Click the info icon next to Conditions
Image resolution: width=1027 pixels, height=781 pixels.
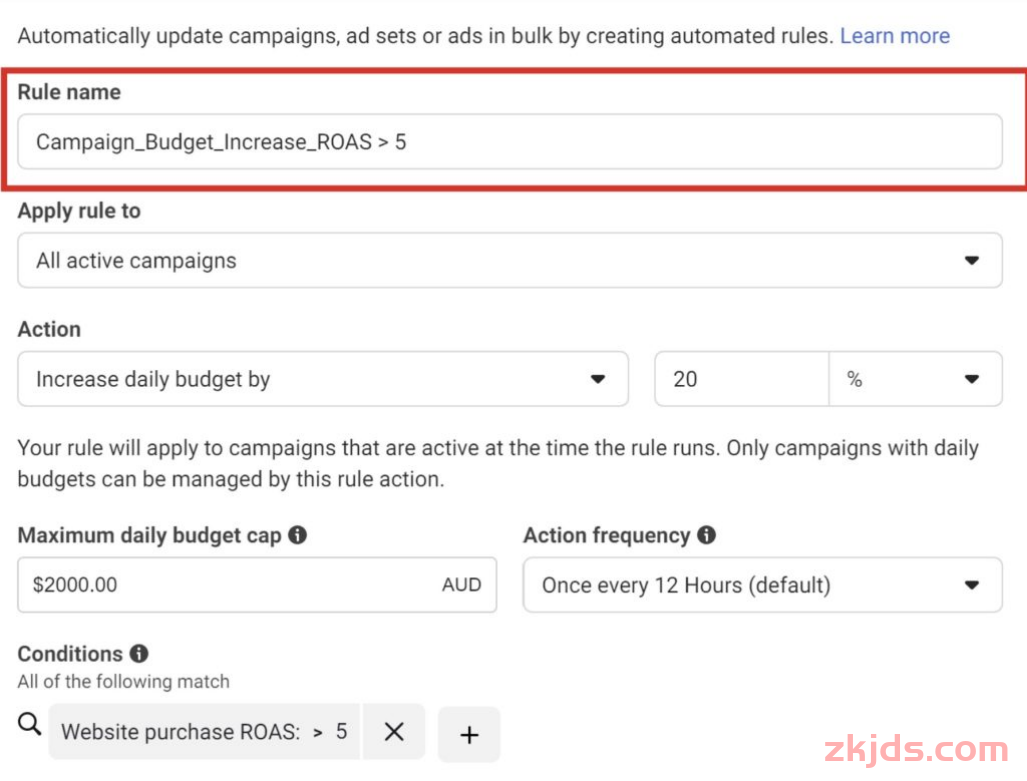(139, 654)
